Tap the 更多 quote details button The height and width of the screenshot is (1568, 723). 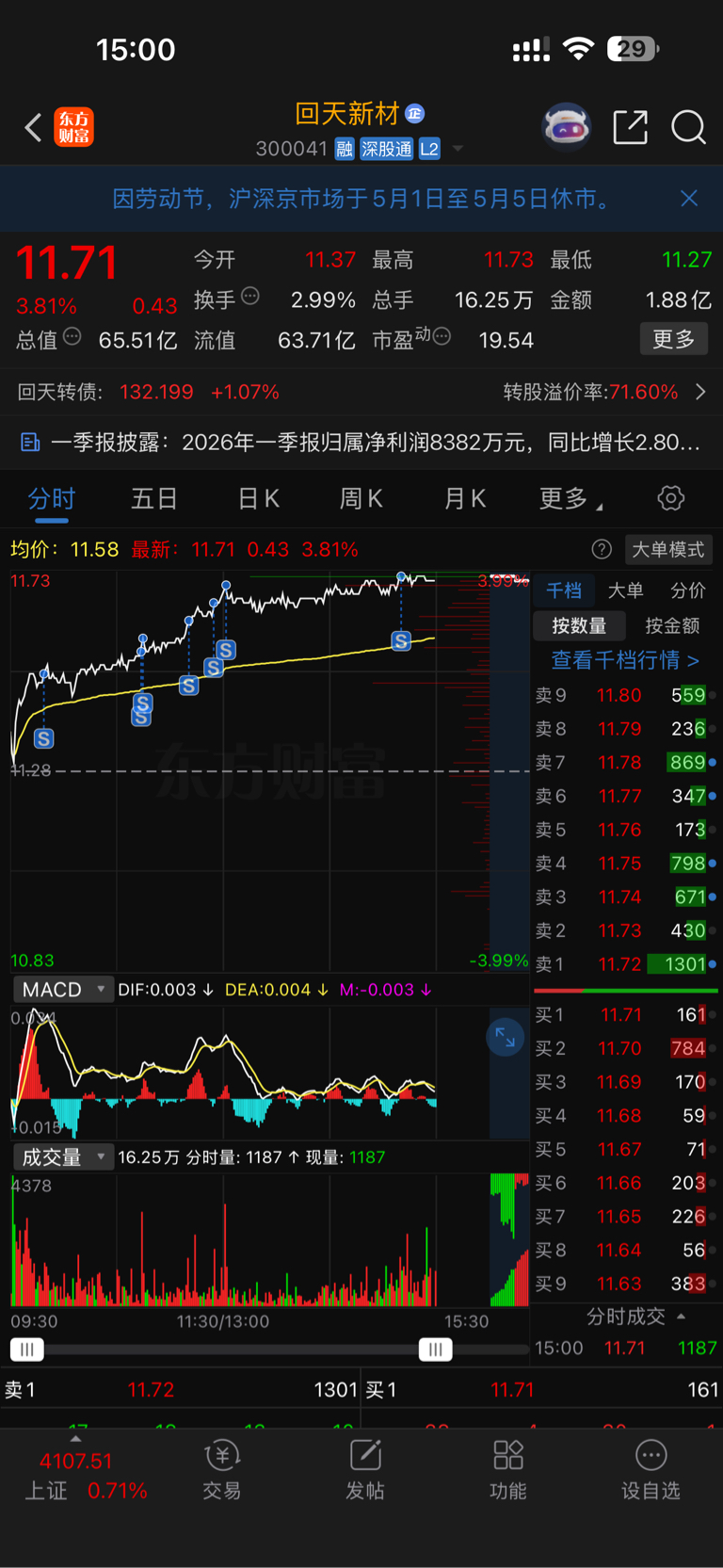674,339
